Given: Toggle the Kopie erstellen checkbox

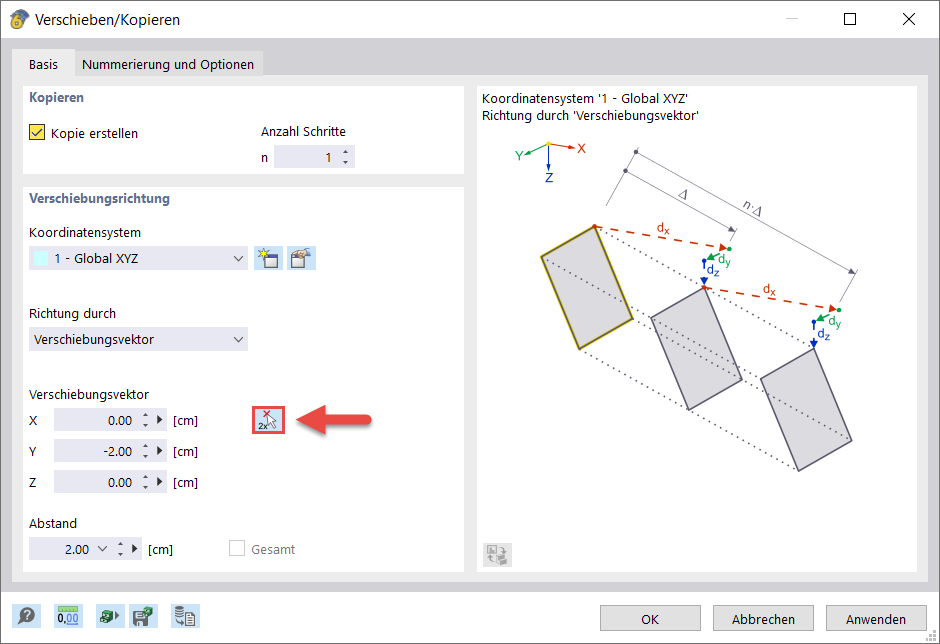Looking at the screenshot, I should [37, 133].
